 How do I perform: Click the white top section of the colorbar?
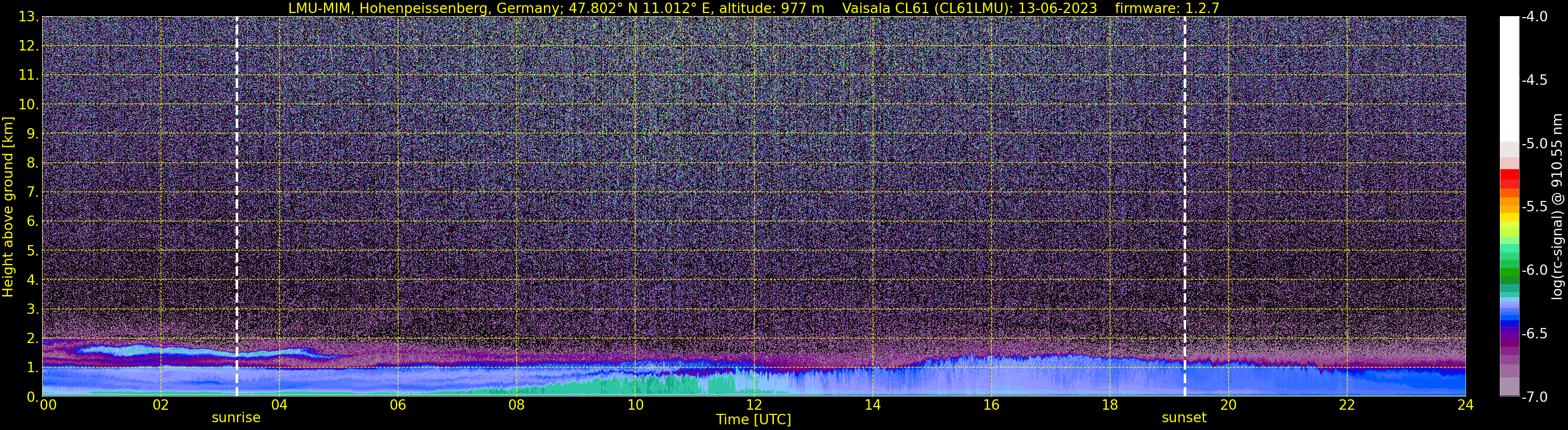[x=1509, y=79]
